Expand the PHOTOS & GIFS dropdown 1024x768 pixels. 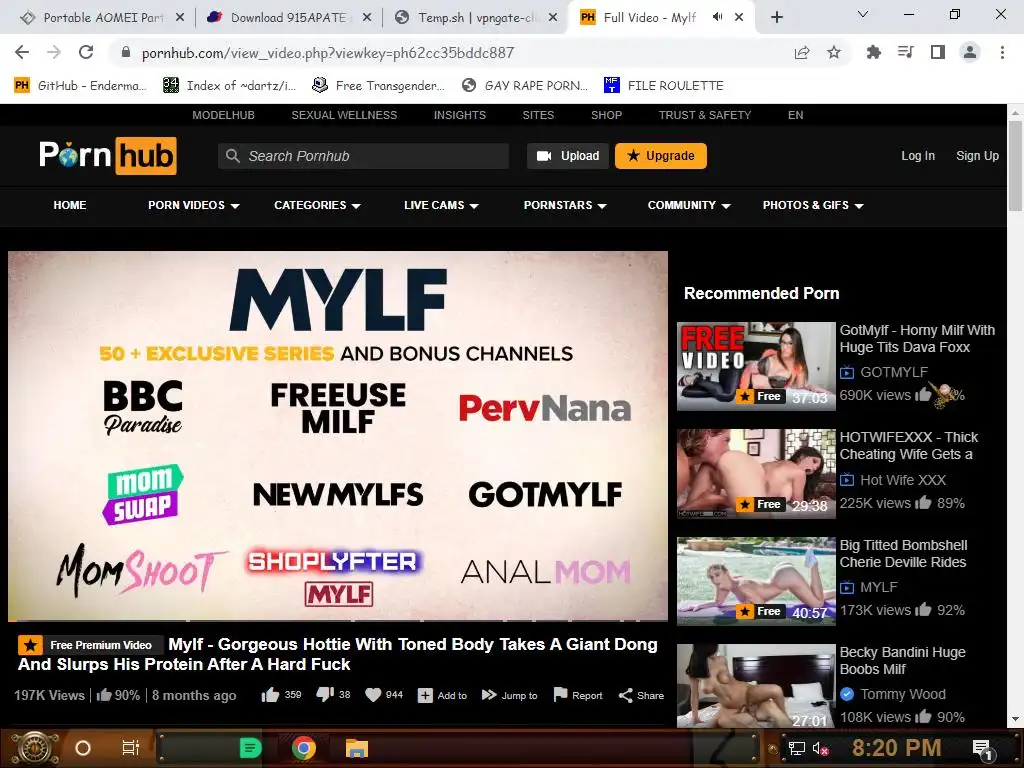[x=813, y=205]
